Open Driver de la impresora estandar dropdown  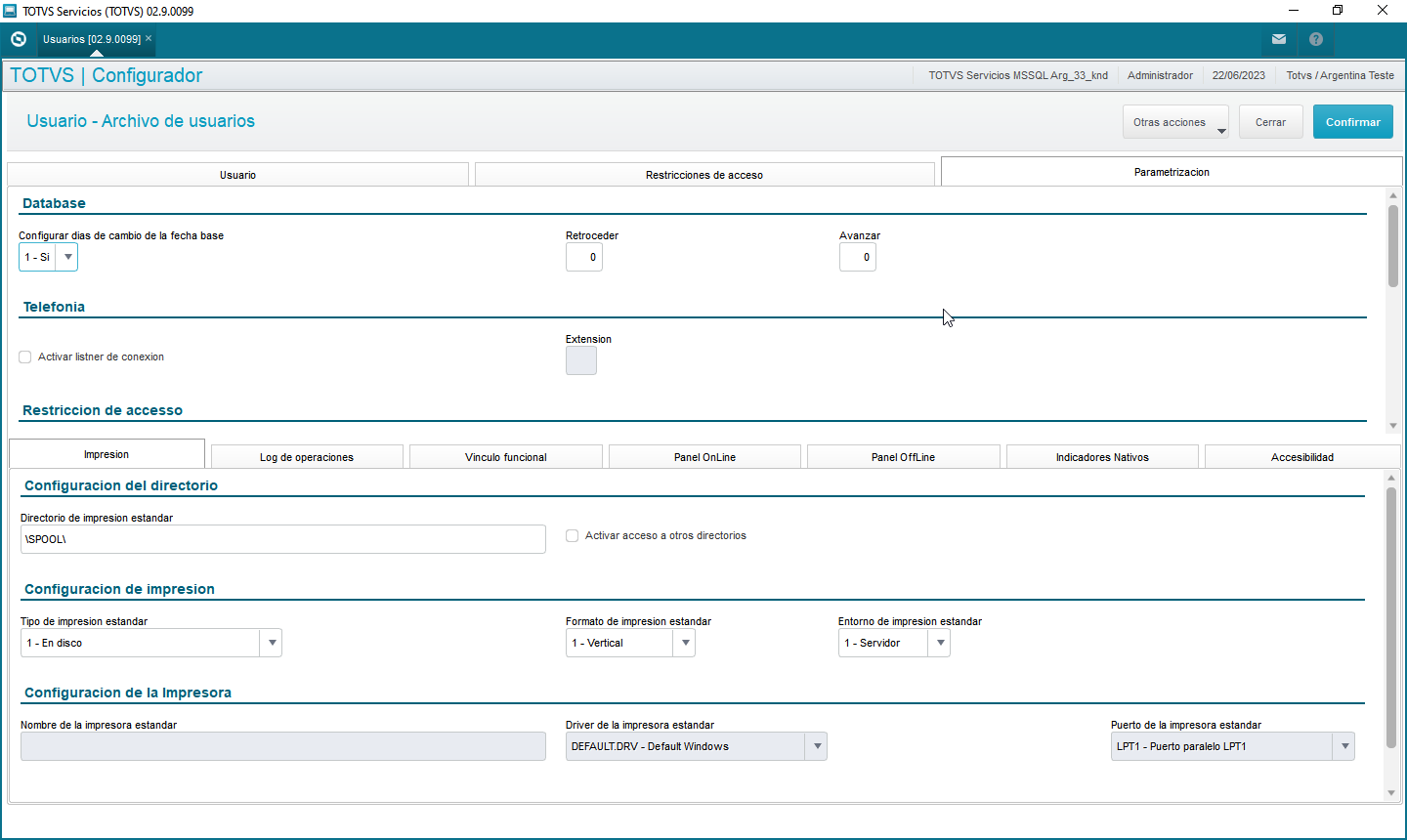pos(817,746)
